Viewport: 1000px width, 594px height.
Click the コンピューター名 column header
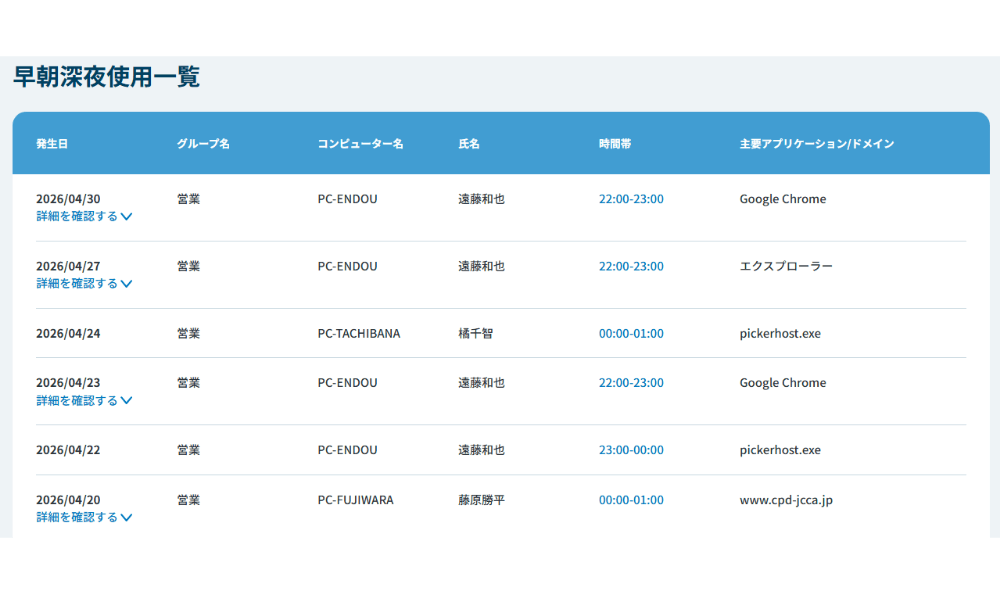(360, 144)
